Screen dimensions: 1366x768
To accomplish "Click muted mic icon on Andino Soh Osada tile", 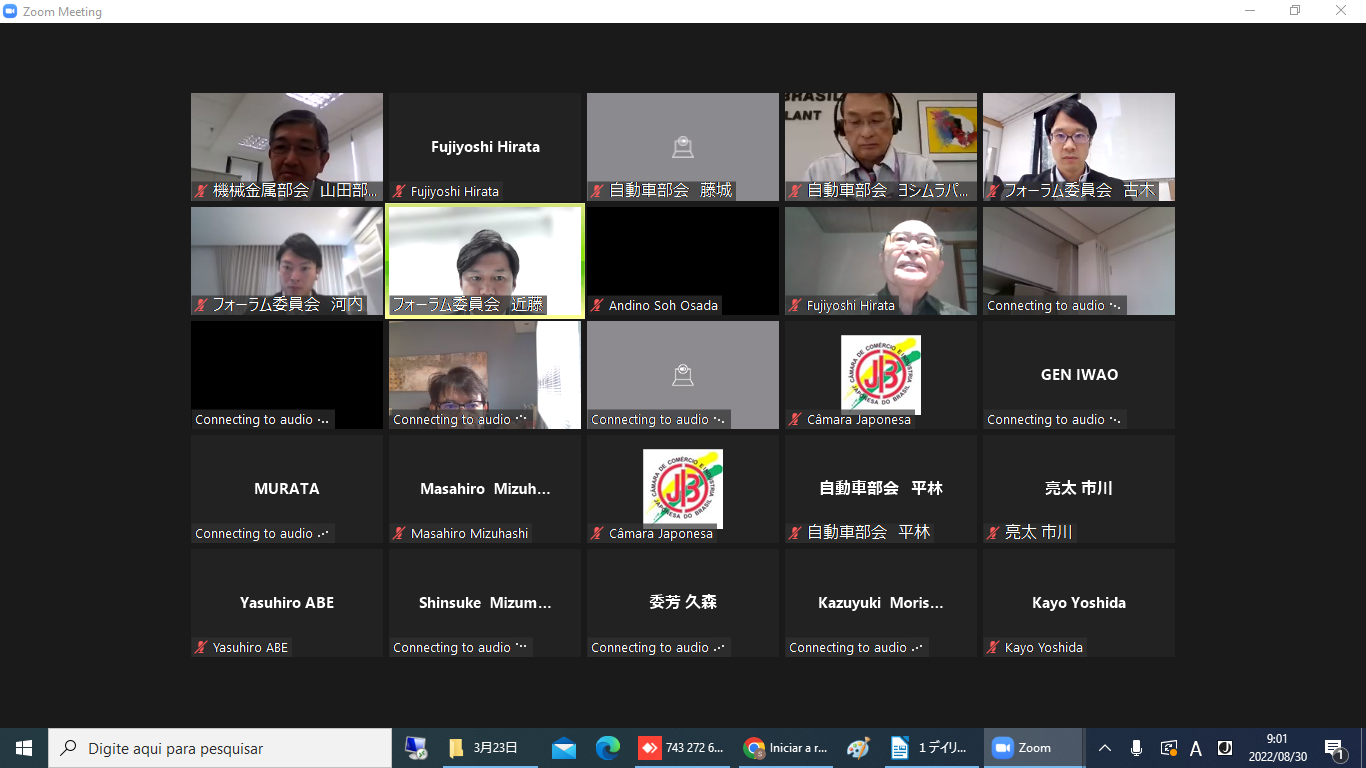I will click(597, 306).
